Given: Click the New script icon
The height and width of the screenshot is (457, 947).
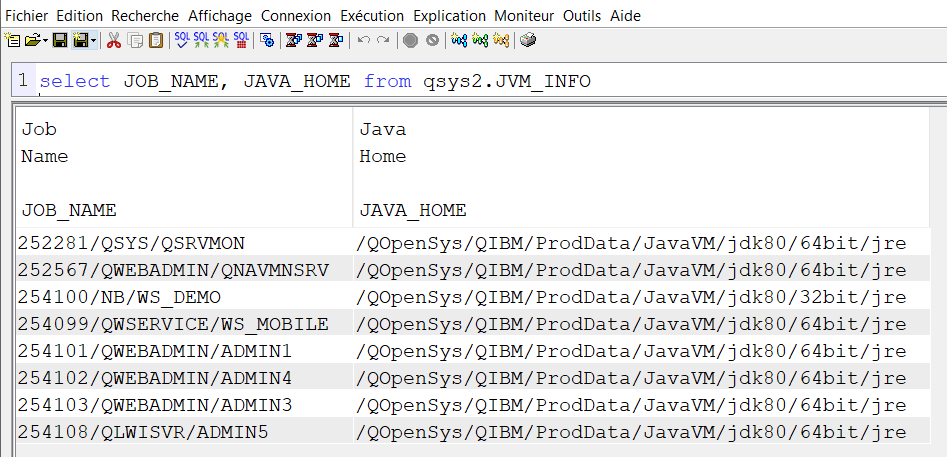Looking at the screenshot, I should [12, 40].
